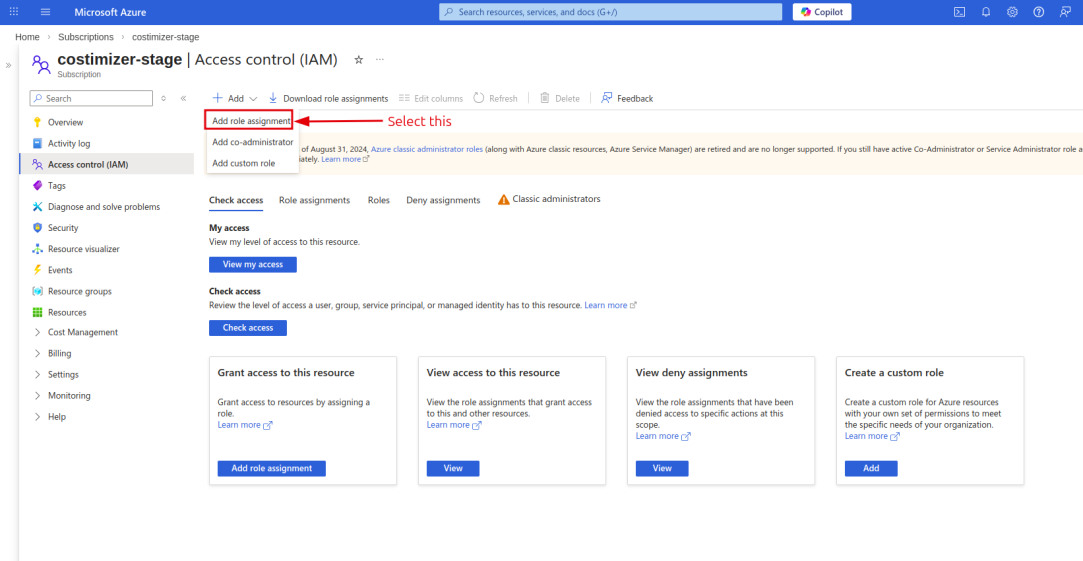The height and width of the screenshot is (561, 1083).
Task: Open the Azure app launcher grid
Action: (14, 12)
